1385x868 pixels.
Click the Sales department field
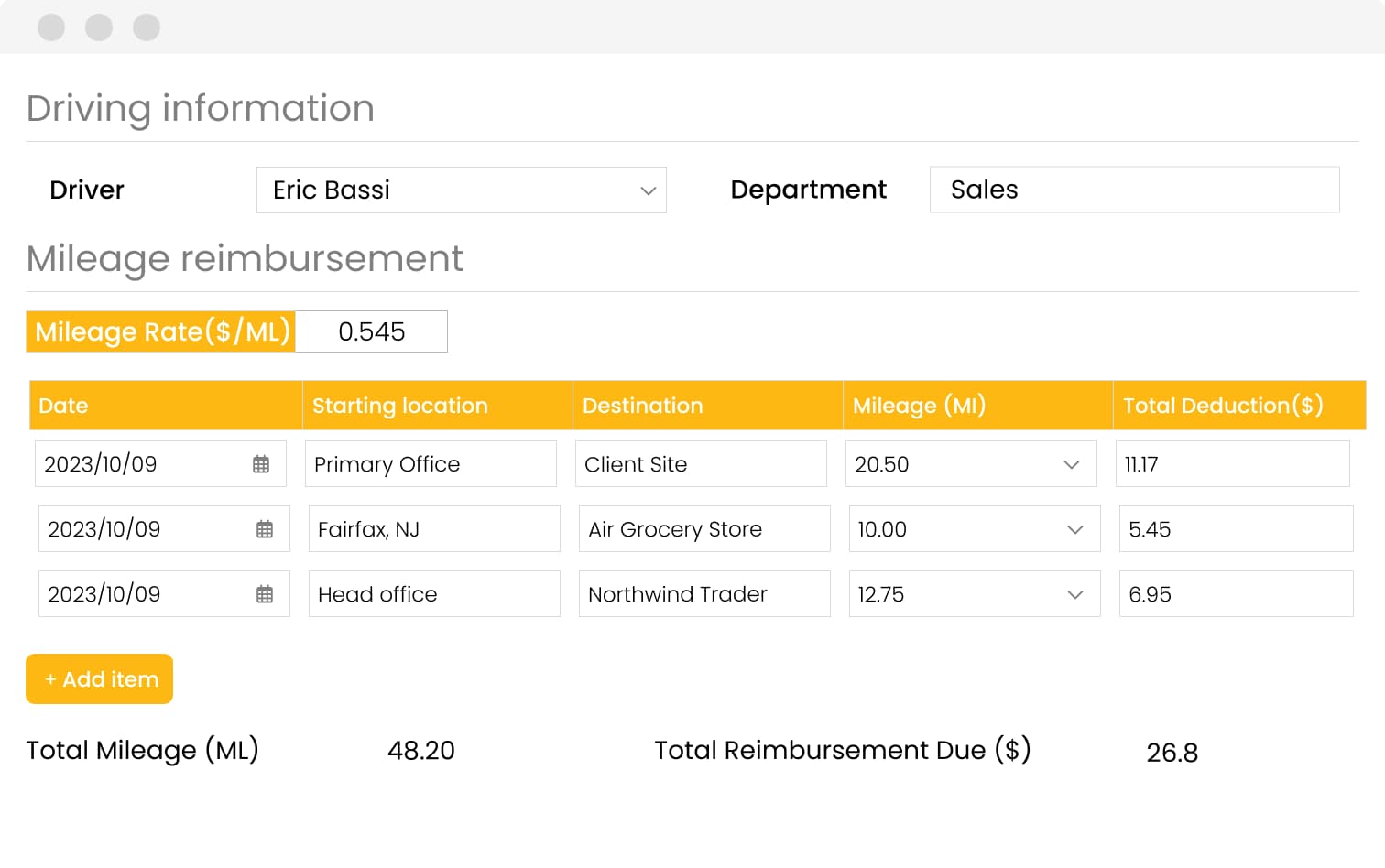coord(1134,190)
